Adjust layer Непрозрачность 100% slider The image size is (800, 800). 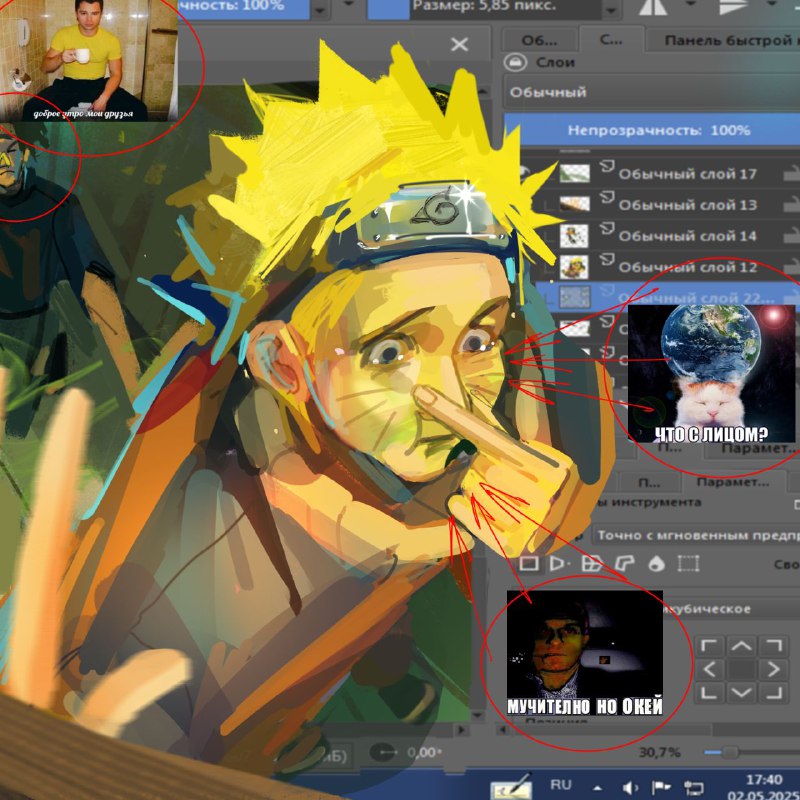[652, 130]
